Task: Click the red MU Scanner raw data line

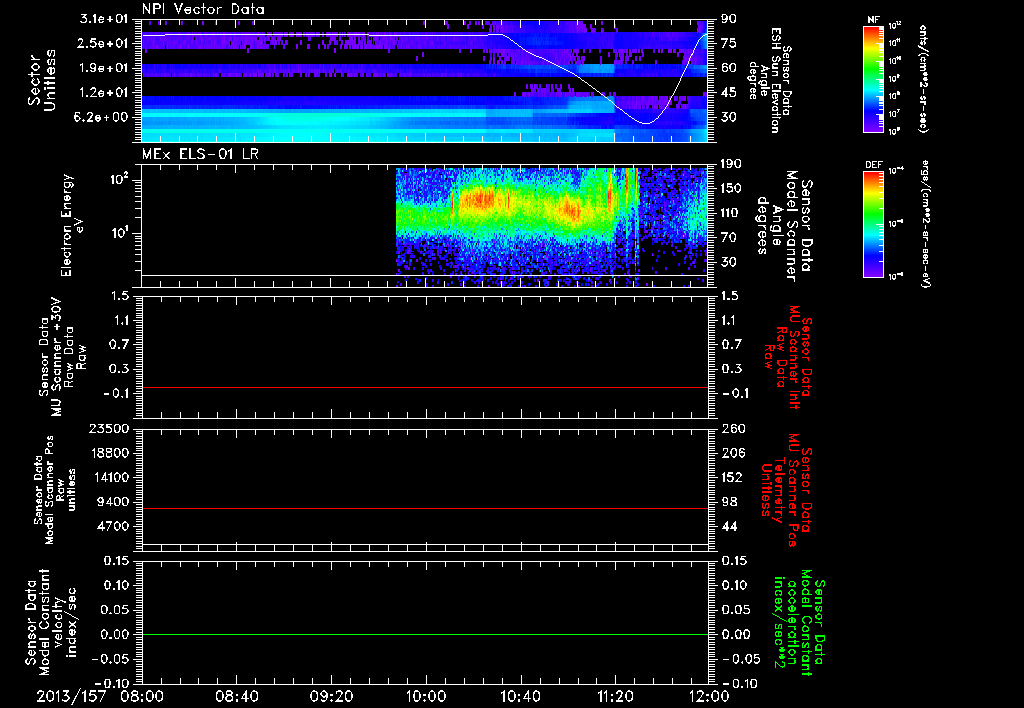Action: pos(424,387)
